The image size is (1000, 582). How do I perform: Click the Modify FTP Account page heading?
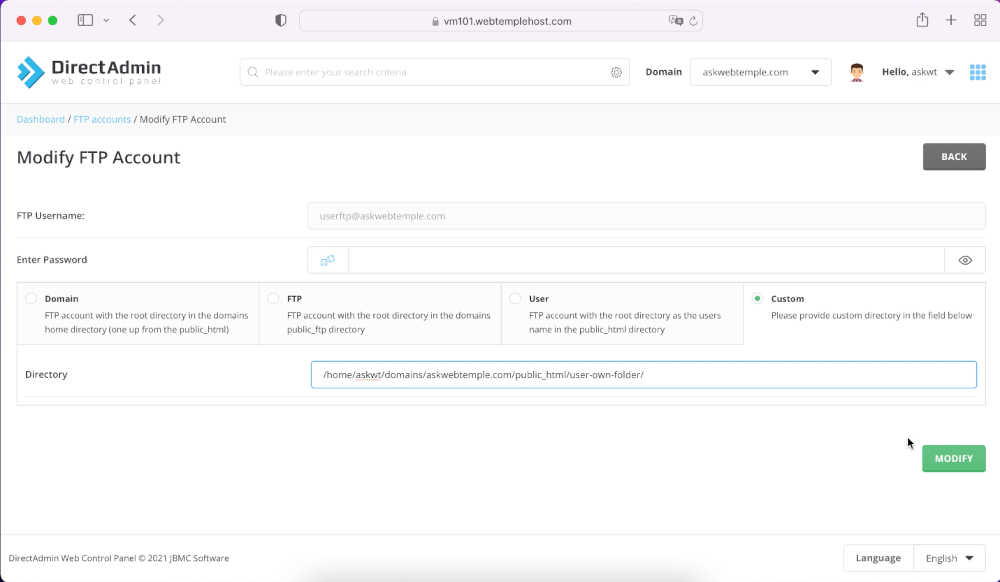click(98, 157)
